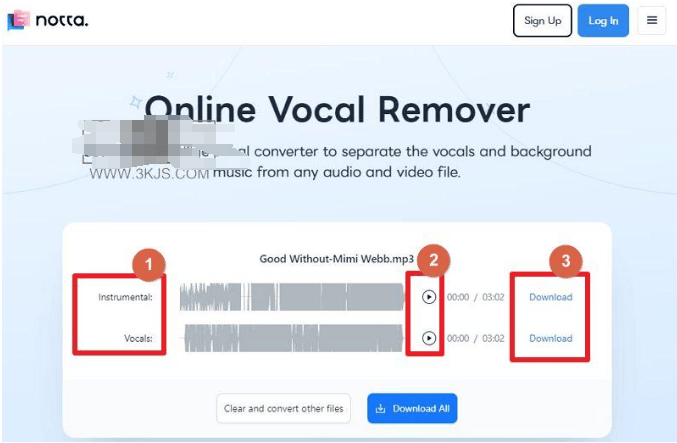Image resolution: width=677 pixels, height=443 pixels.
Task: Open the hamburger menu
Action: coord(652,20)
